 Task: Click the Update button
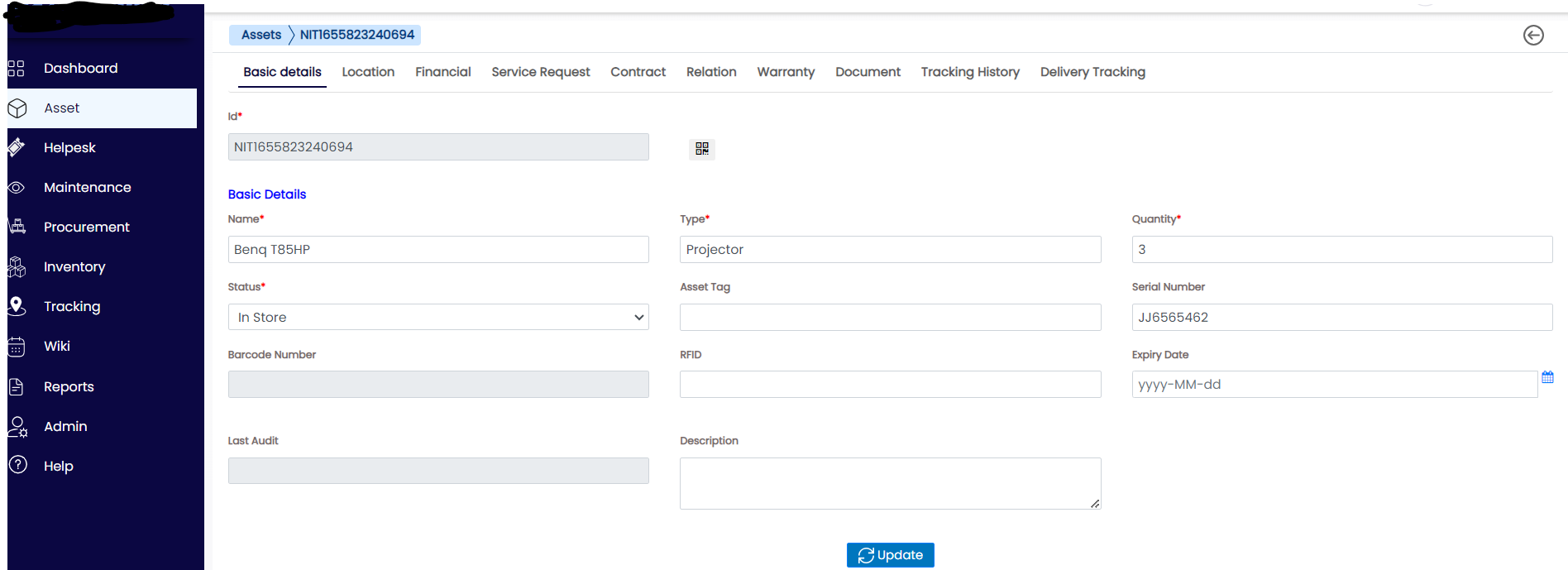pyautogui.click(x=890, y=555)
